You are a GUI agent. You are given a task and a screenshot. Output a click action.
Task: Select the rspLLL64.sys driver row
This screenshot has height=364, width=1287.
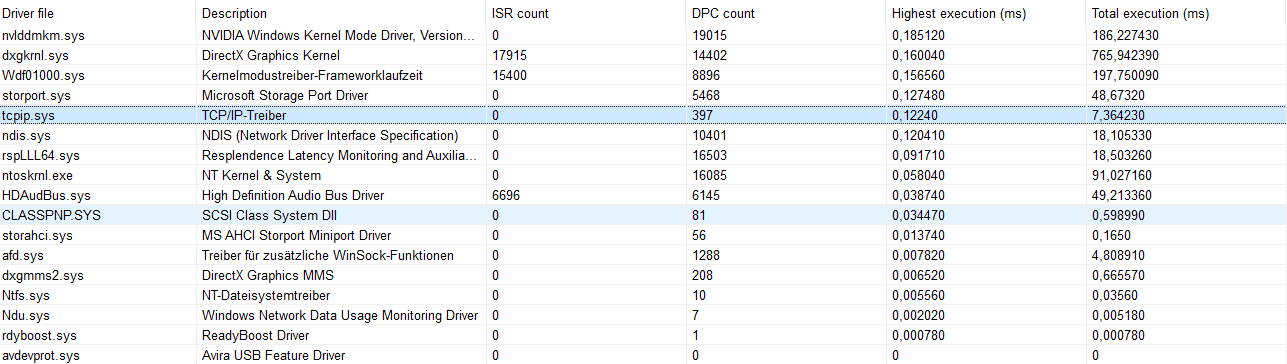[643, 155]
